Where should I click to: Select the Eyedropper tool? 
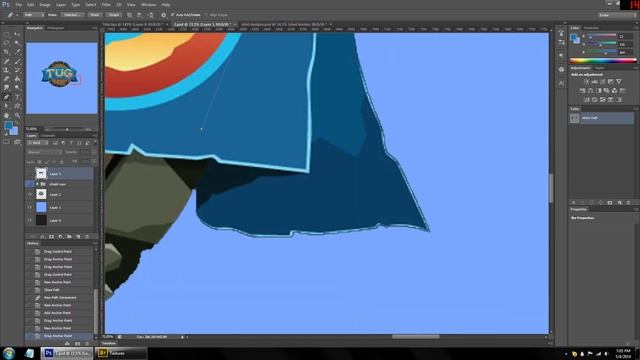[17, 52]
